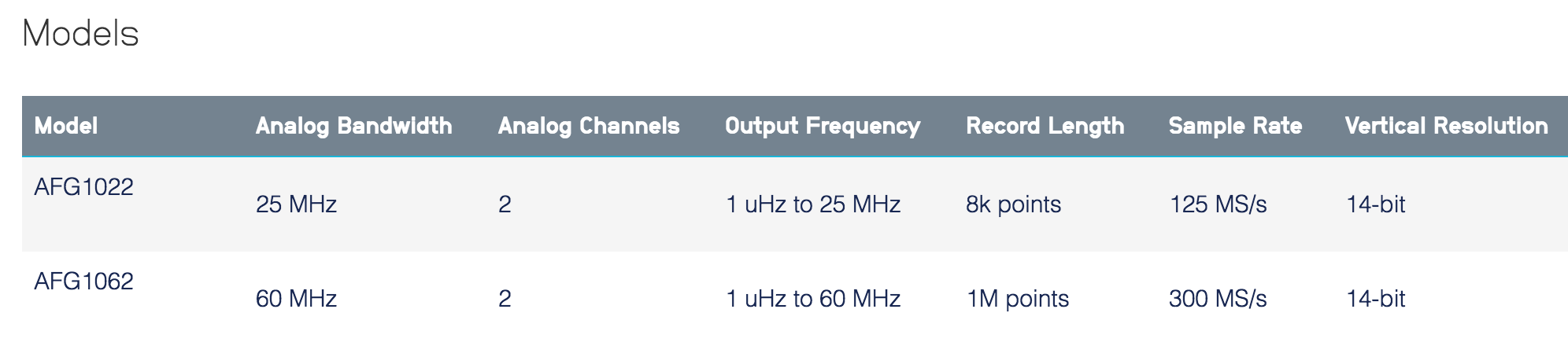
Task: Click the Model column header
Action: point(66,126)
